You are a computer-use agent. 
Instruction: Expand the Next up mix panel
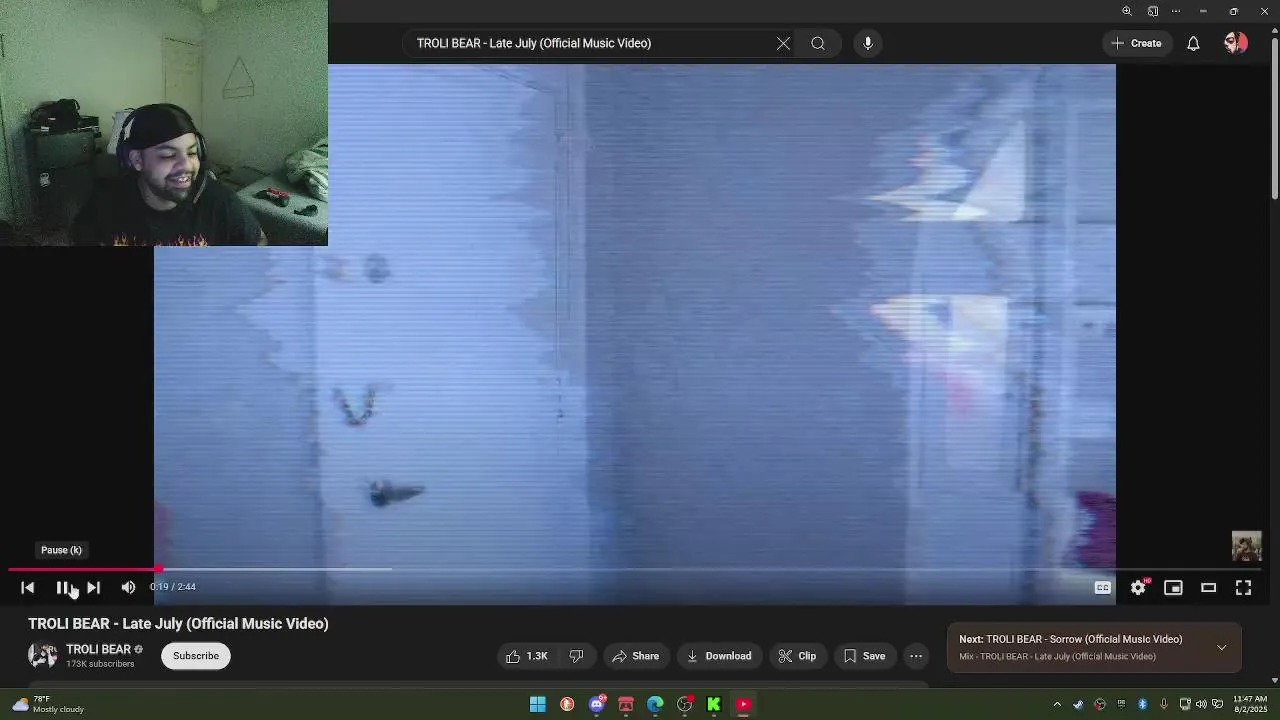(x=1221, y=648)
